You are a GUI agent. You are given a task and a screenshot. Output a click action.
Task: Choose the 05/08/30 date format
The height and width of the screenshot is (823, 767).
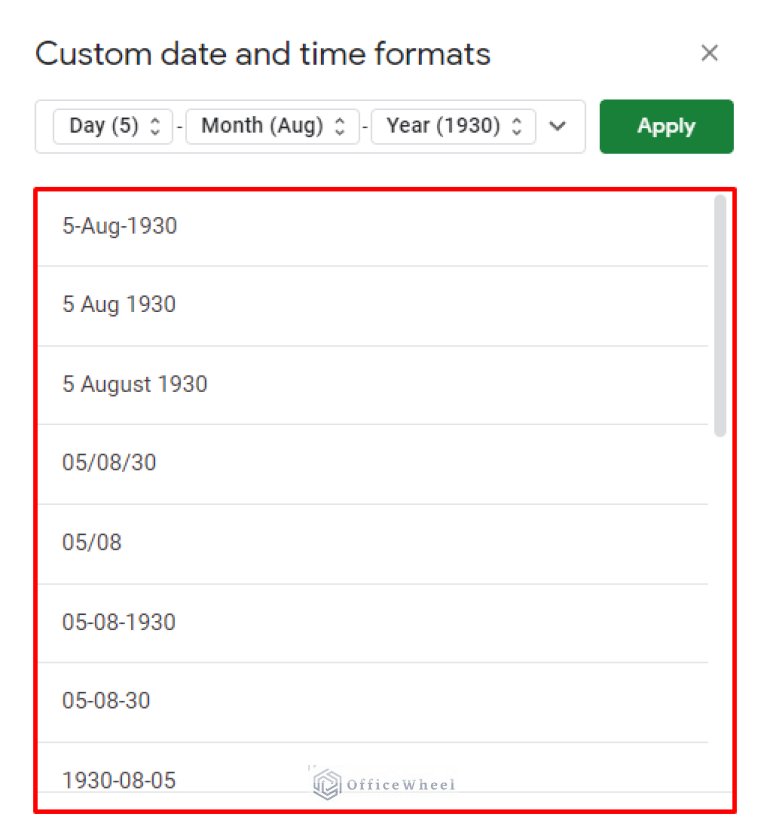pos(109,463)
